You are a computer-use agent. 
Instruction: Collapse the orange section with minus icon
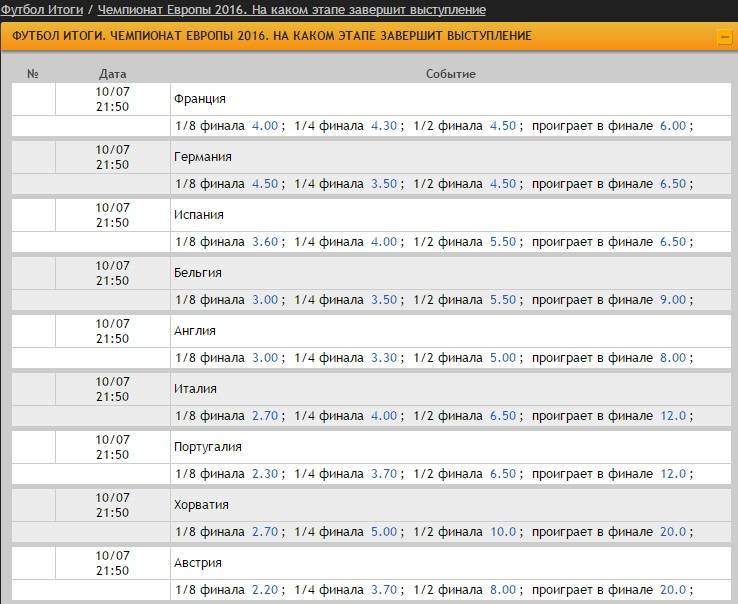click(x=724, y=37)
